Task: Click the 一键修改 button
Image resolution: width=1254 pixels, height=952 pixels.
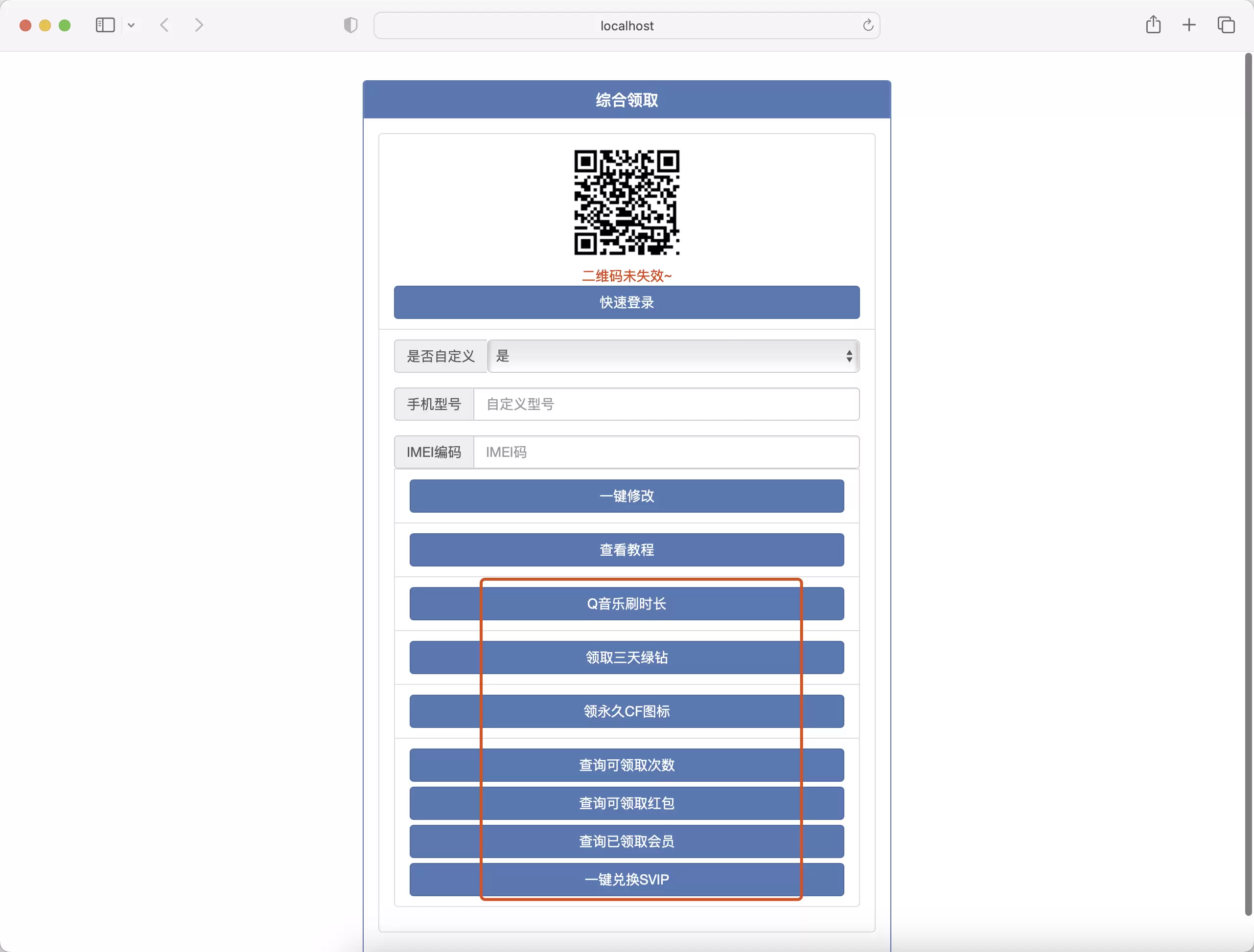Action: tap(627, 496)
